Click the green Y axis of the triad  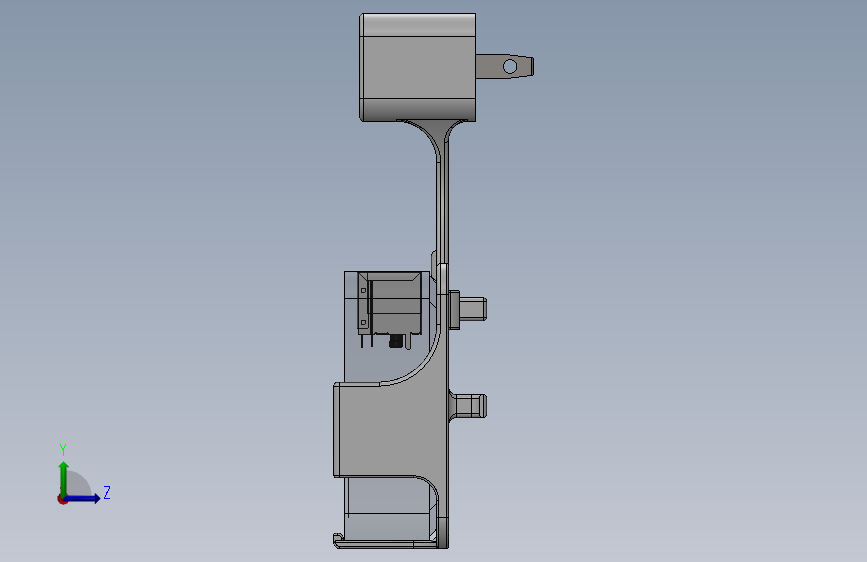coord(64,478)
